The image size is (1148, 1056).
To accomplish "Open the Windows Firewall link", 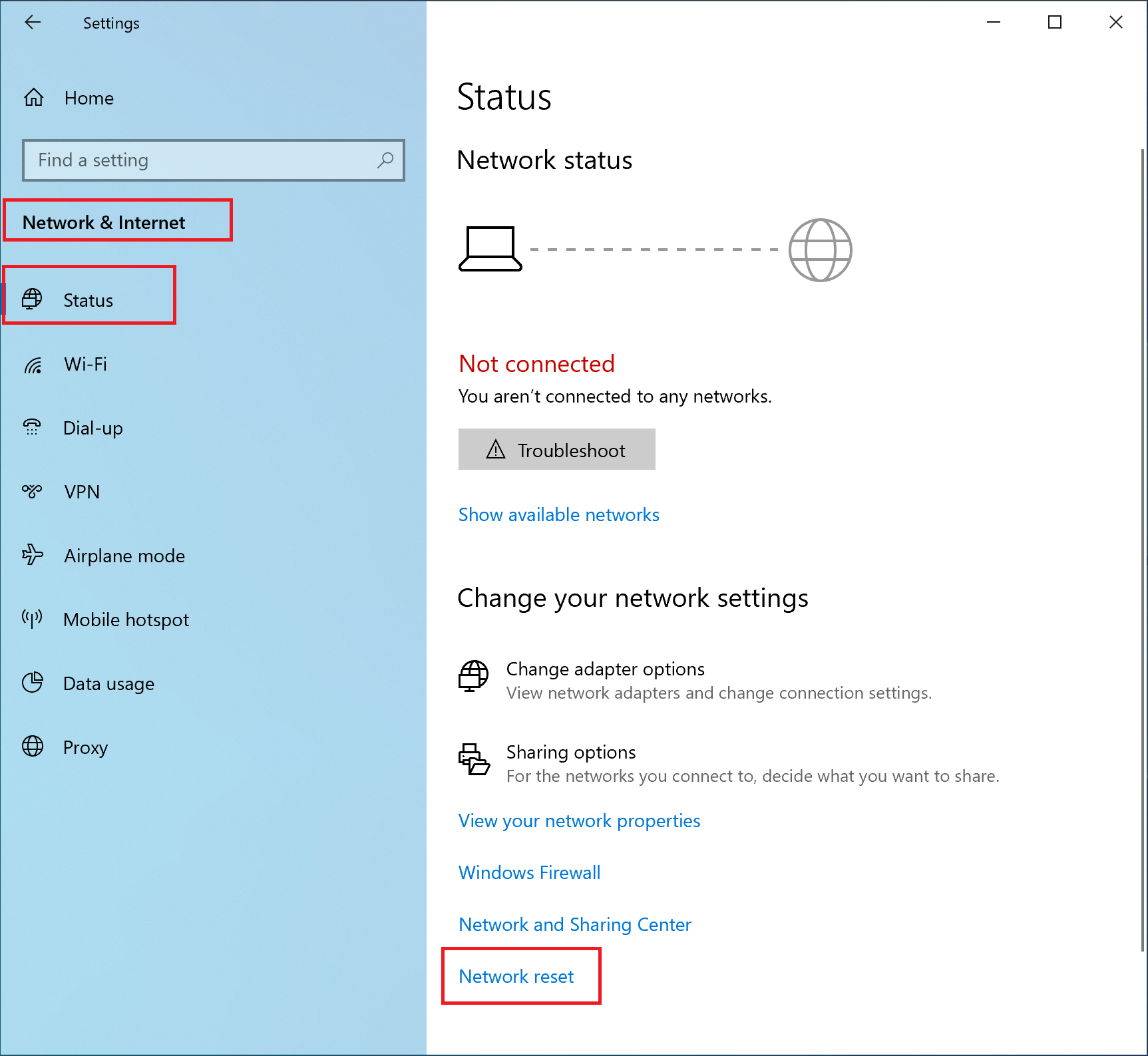I will coord(529,873).
